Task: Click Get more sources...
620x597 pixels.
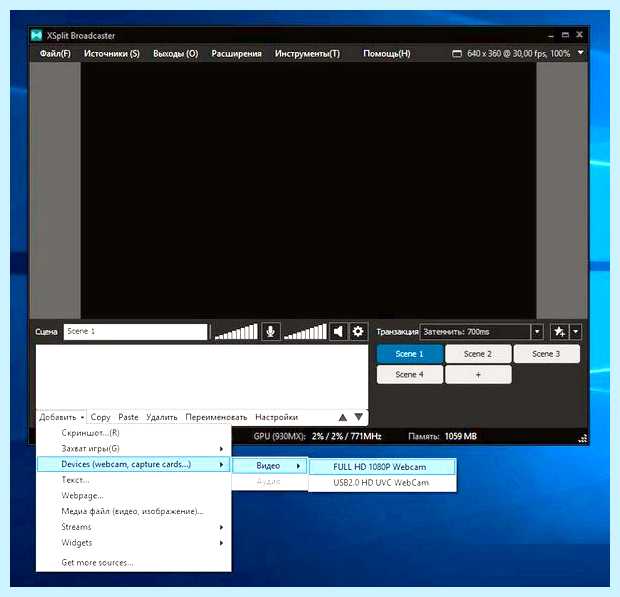Action: (134, 562)
